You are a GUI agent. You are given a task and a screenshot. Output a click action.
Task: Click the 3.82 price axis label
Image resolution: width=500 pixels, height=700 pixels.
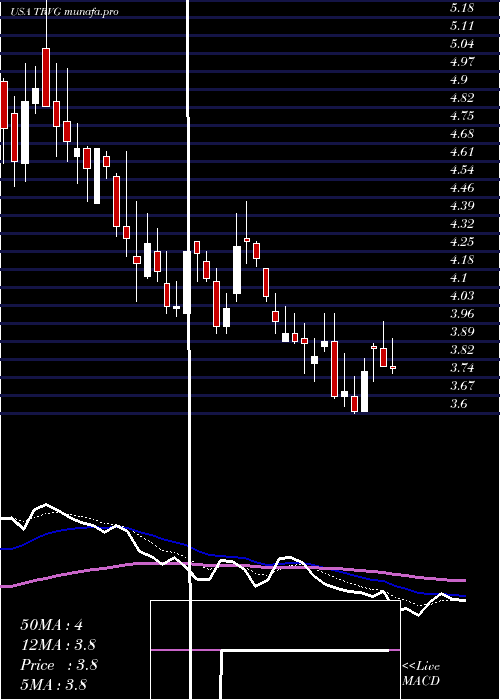click(462, 350)
